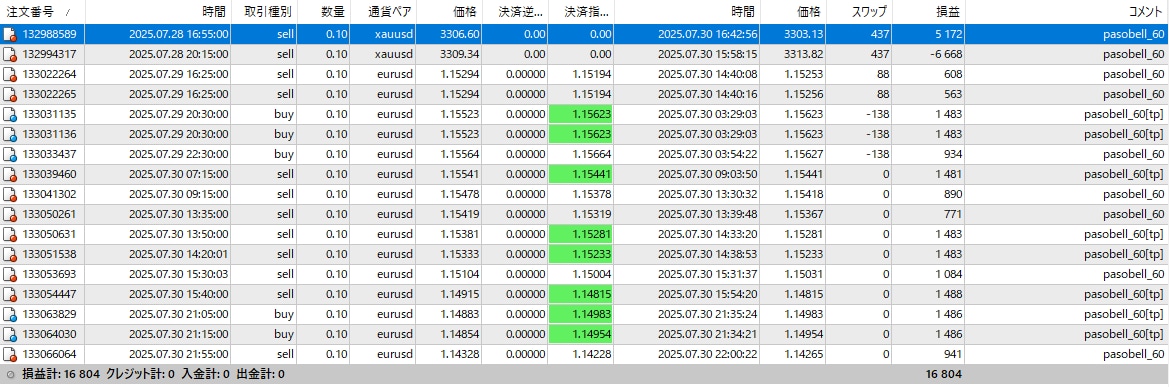Click open price 3306.60
This screenshot has height=387, width=1169.
460,34
